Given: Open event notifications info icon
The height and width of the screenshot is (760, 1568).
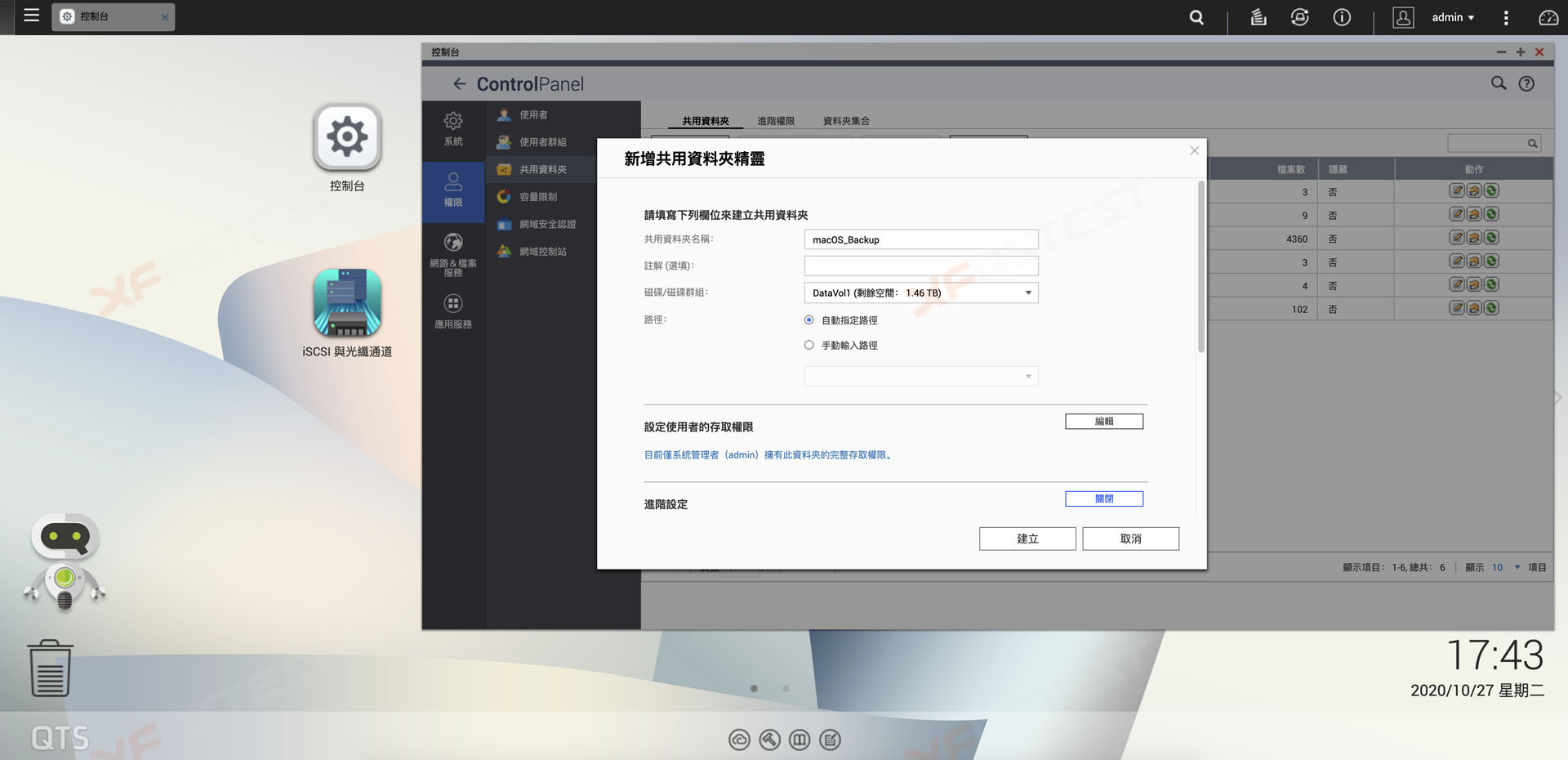Looking at the screenshot, I should point(1342,17).
